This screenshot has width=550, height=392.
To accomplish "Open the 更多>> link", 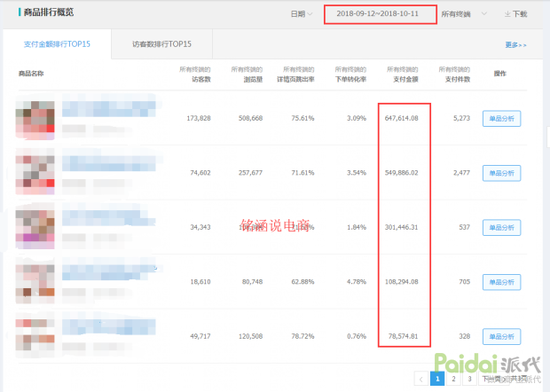I will click(516, 45).
